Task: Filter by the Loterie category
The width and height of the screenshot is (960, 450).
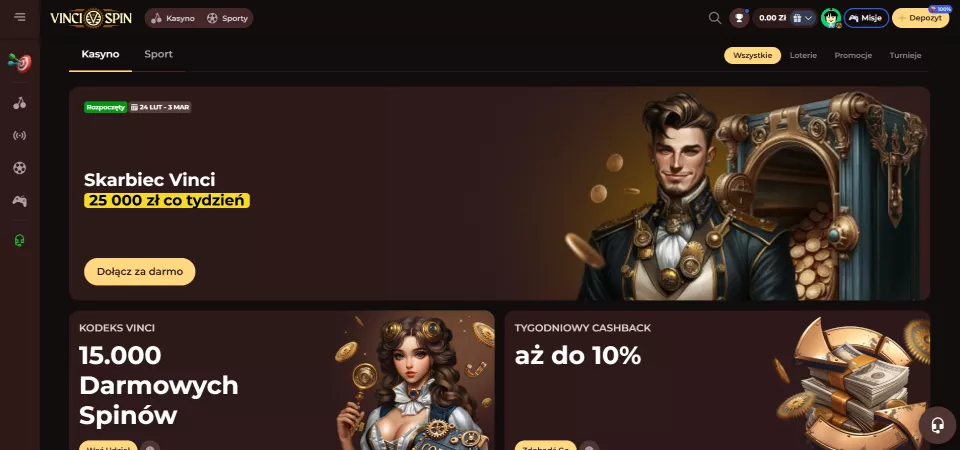Action: click(803, 55)
